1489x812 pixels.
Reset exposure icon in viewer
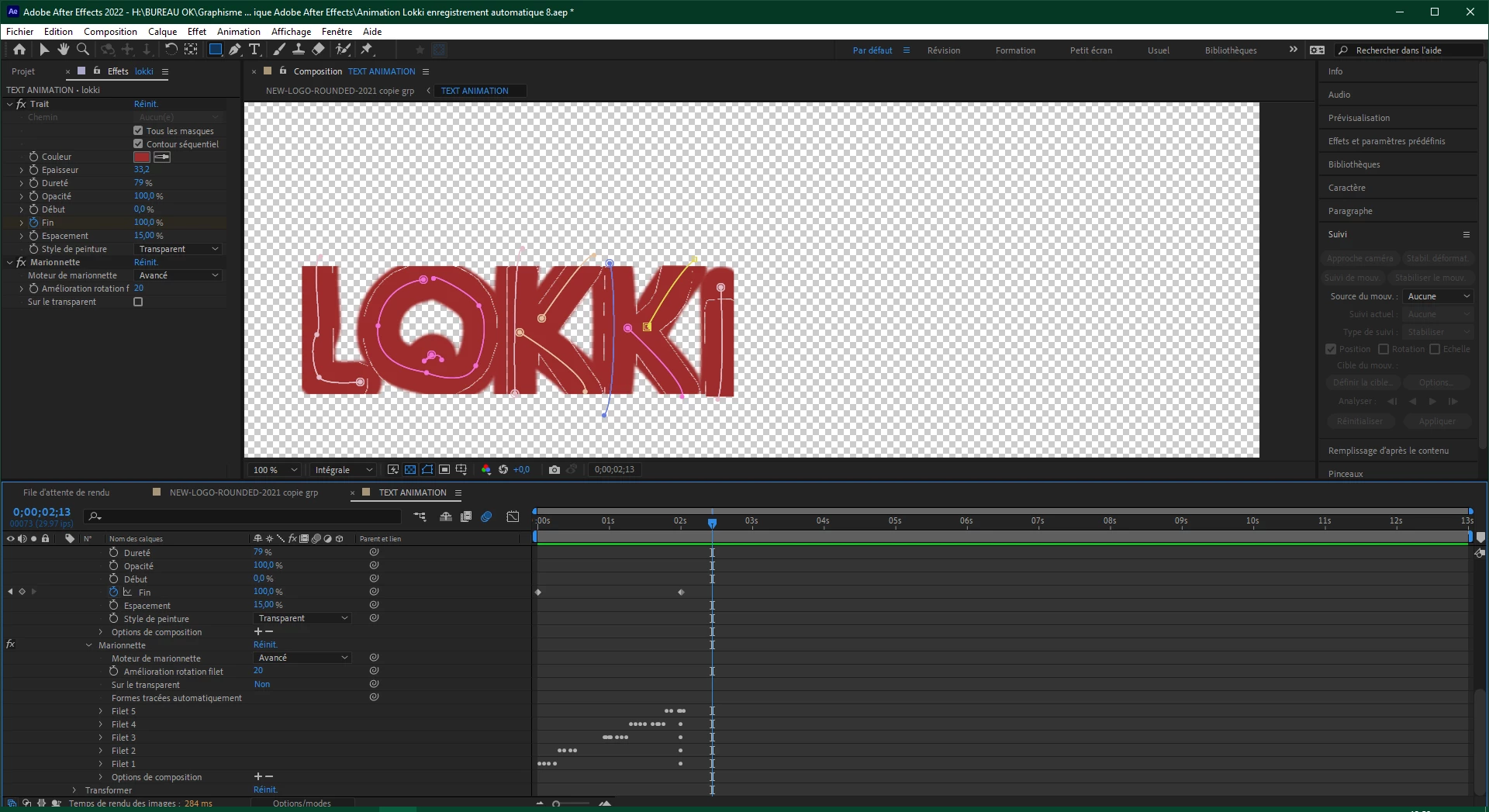click(x=503, y=469)
